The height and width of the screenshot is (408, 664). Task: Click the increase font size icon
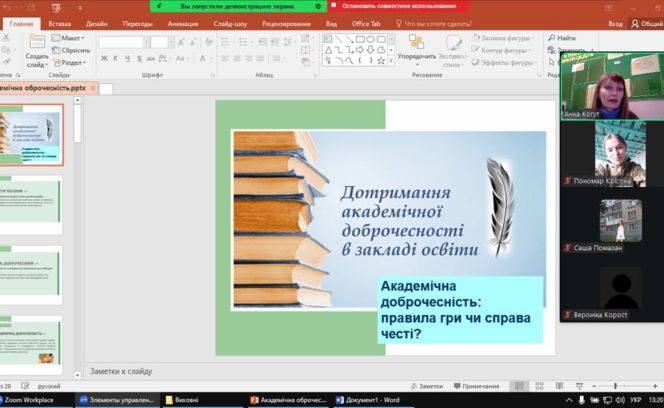coord(181,42)
